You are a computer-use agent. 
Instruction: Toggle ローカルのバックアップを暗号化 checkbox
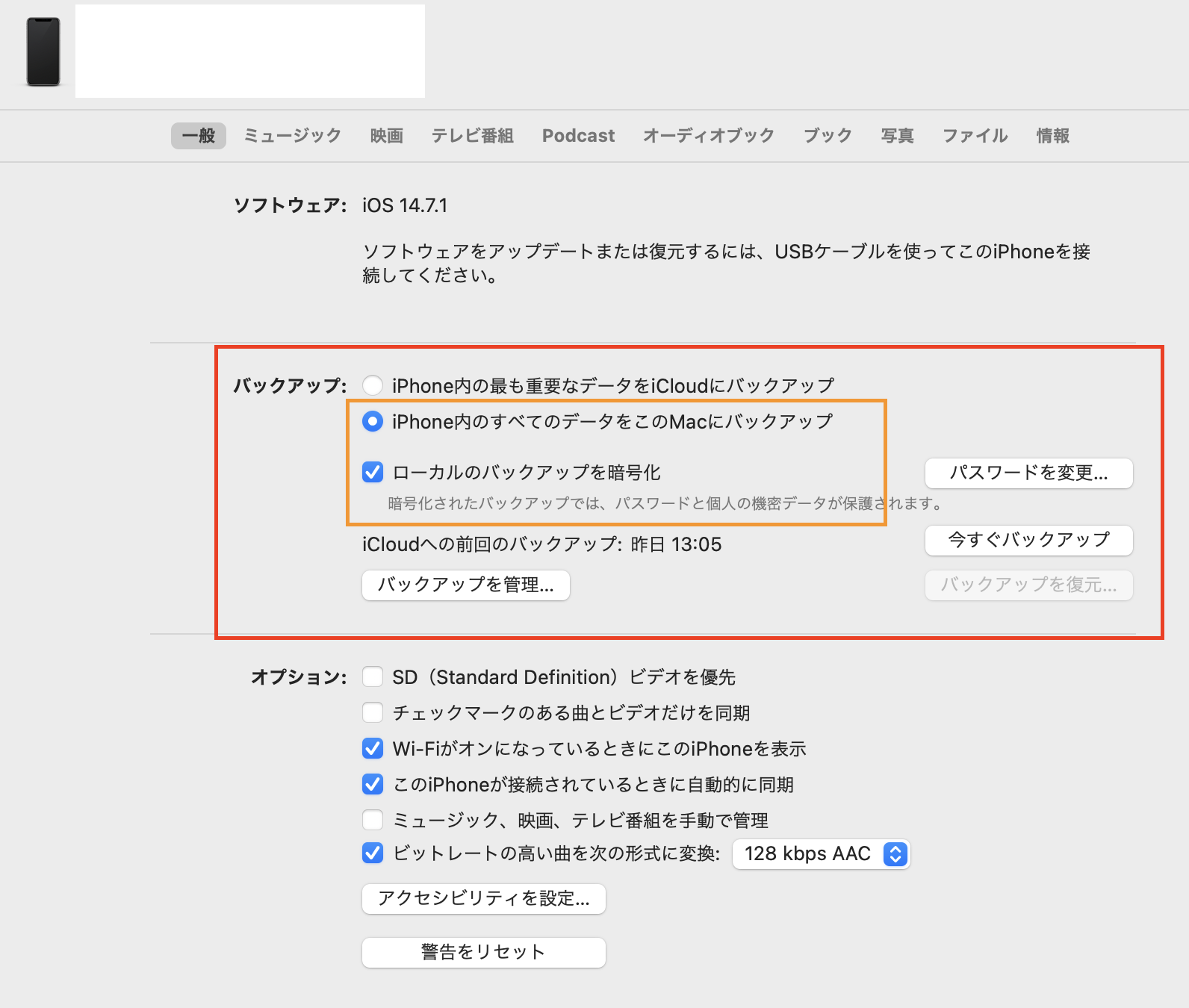373,472
